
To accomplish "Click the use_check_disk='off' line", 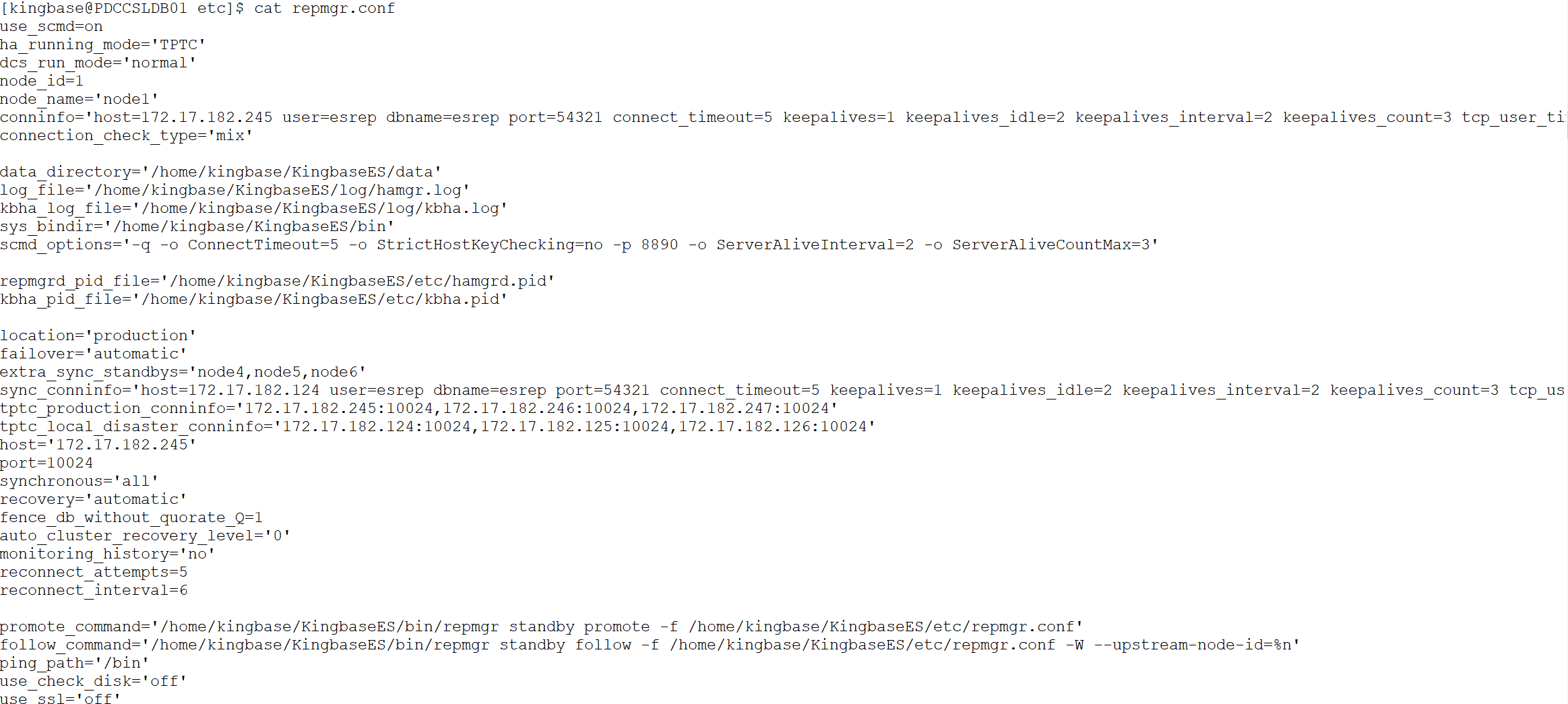I will pos(93,682).
